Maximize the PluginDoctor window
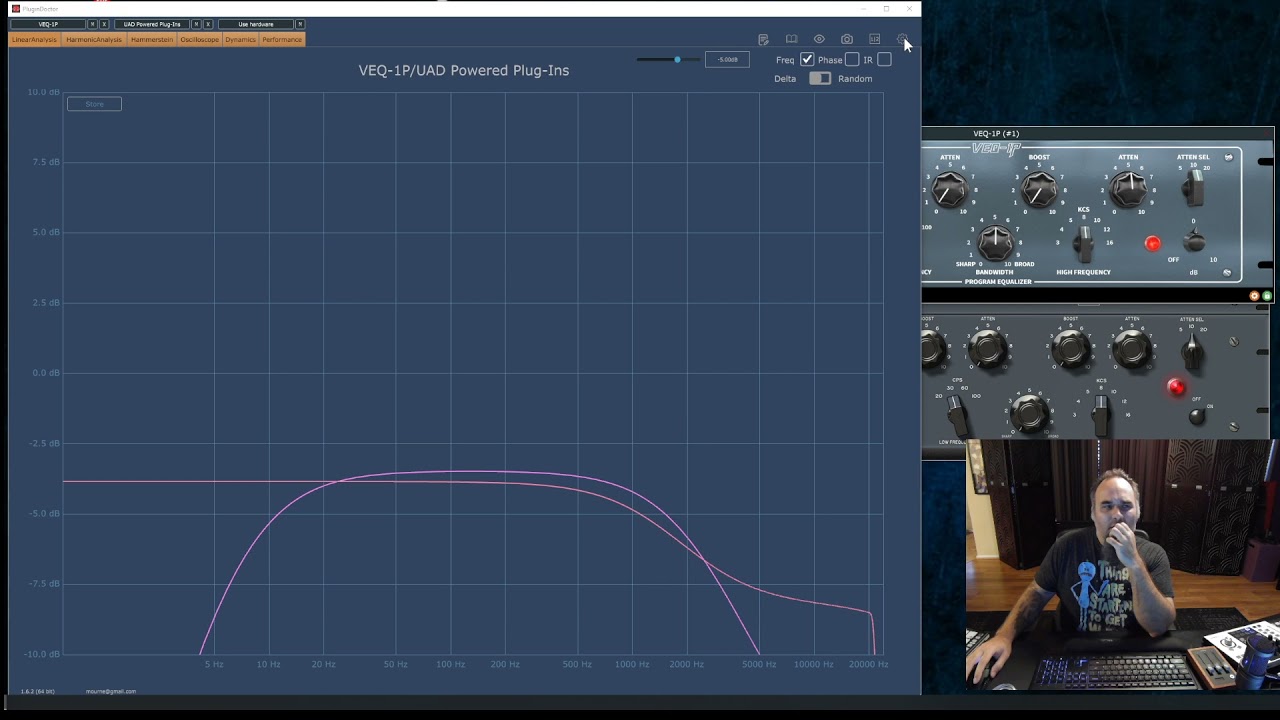 coord(886,8)
